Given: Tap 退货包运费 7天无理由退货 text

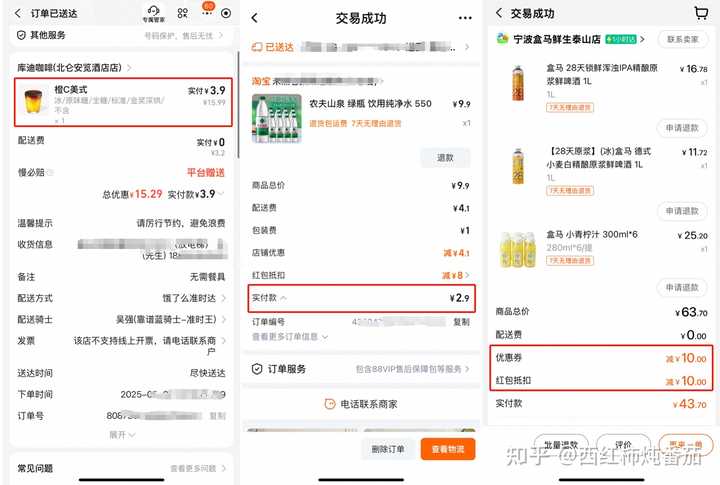Looking at the screenshot, I should coord(355,124).
